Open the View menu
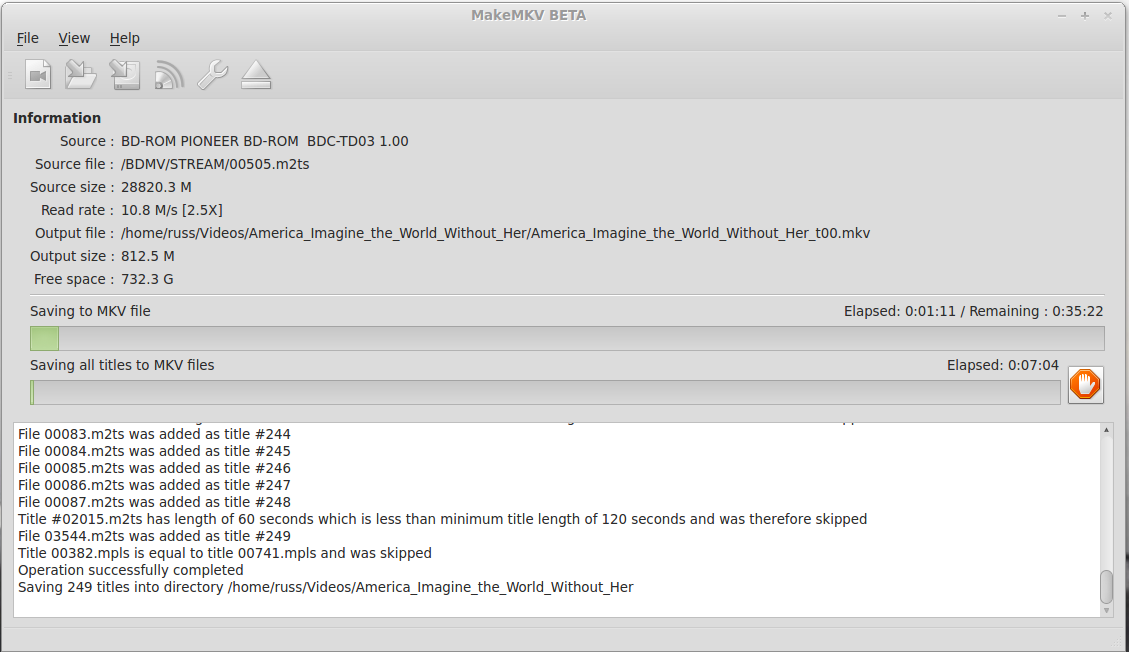This screenshot has width=1129, height=652. (x=74, y=38)
